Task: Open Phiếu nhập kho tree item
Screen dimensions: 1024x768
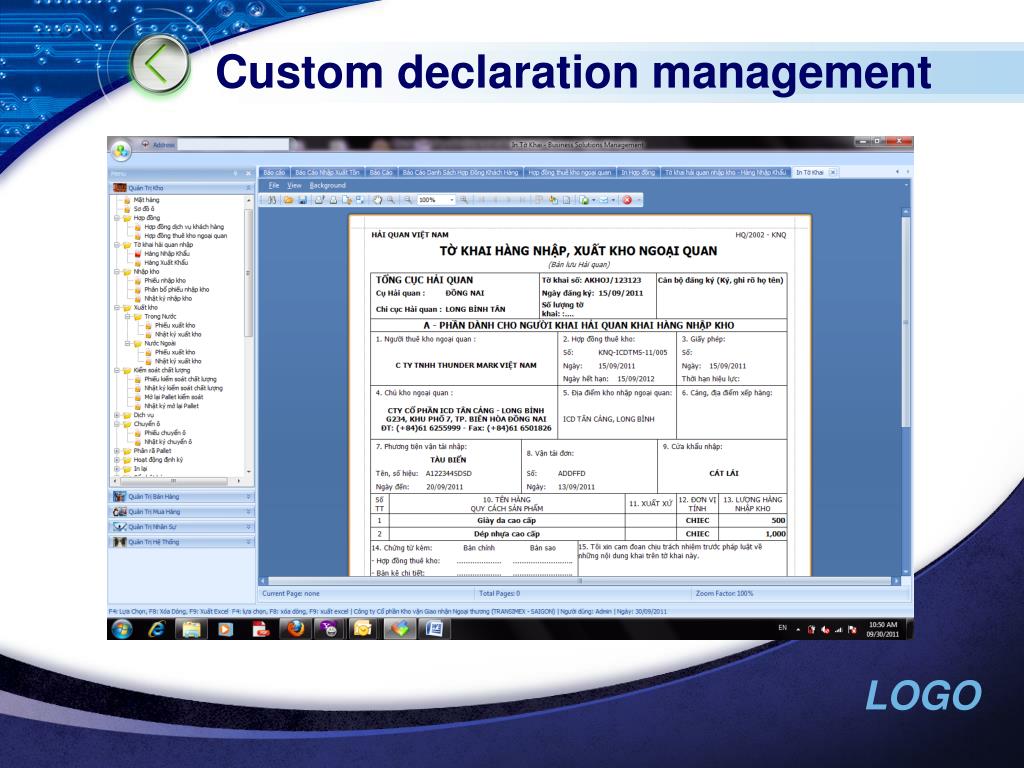Action: tap(165, 281)
